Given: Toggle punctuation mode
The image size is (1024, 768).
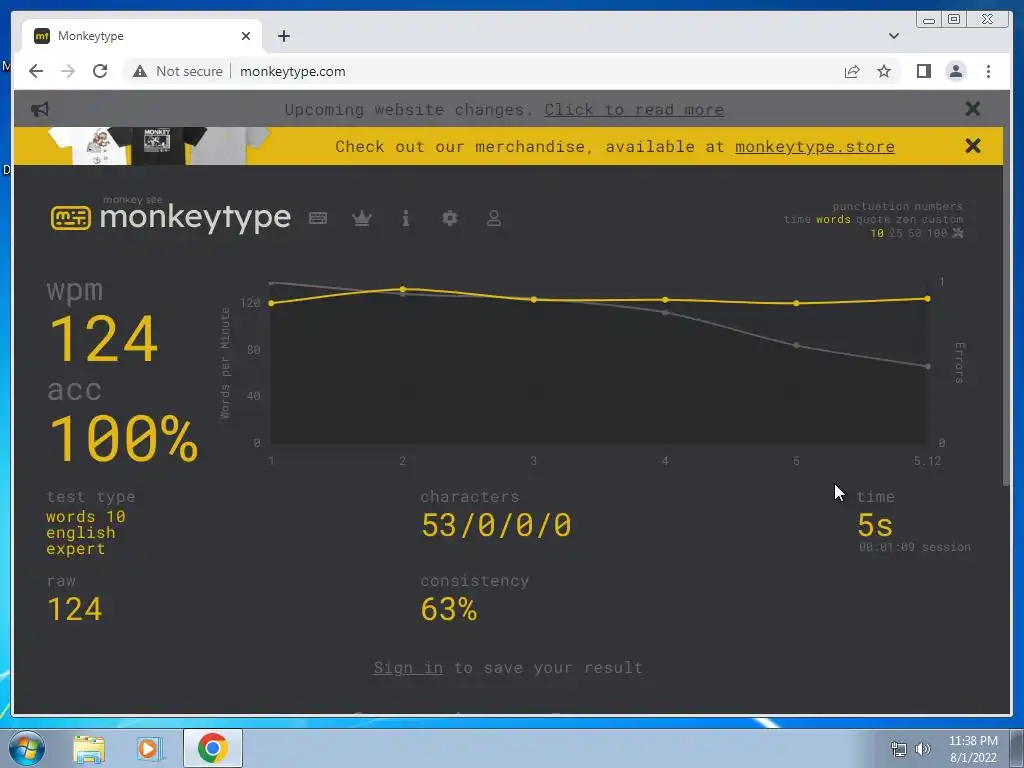Looking at the screenshot, I should tap(869, 206).
